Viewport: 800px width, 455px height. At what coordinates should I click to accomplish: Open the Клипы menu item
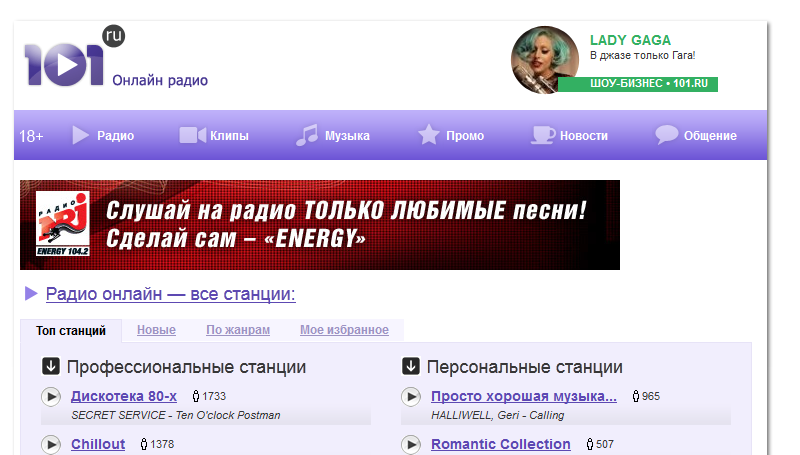tap(229, 136)
